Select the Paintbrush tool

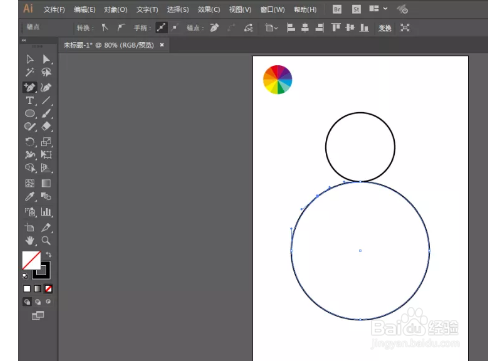[46, 113]
